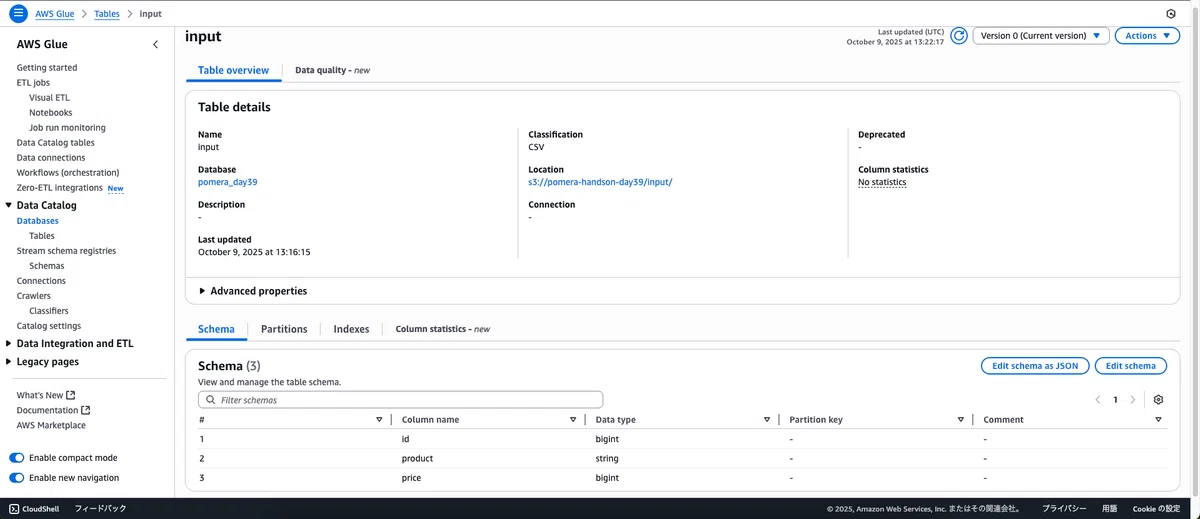This screenshot has width=1200, height=519.
Task: Click the external link icon beside Documentation
Action: pyautogui.click(x=86, y=410)
